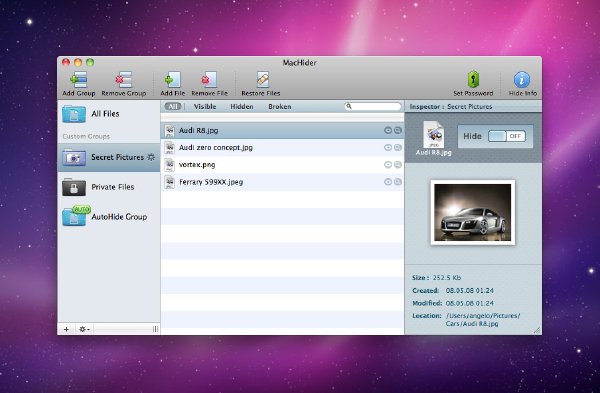Viewport: 600px width, 393px height.
Task: Open the Secret Pictures group
Action: 109,157
